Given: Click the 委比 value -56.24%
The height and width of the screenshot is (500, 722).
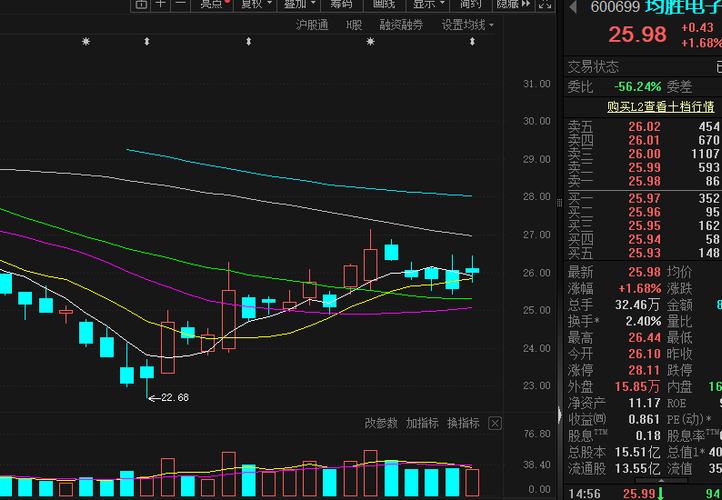Looking at the screenshot, I should point(637,87).
